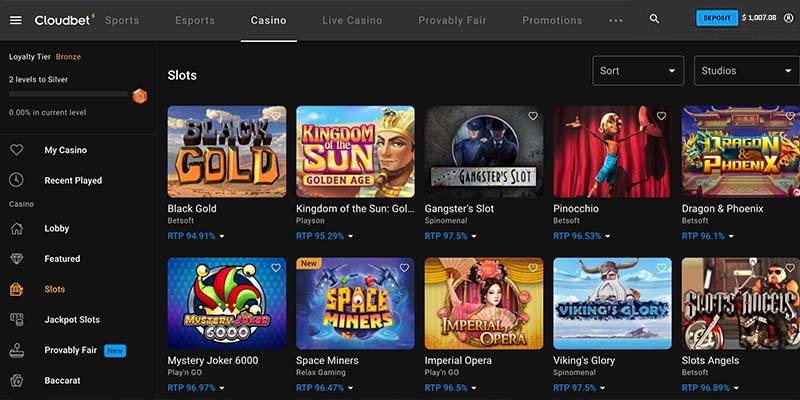The image size is (800, 400).
Task: Open the Provably Fair sidebar link
Action: (70, 350)
